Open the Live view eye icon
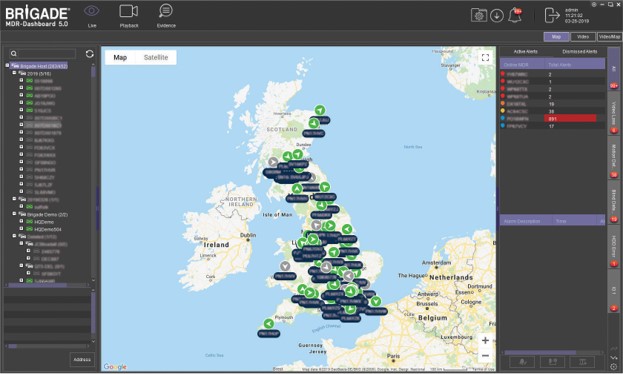The width and height of the screenshot is (623, 374). point(92,11)
